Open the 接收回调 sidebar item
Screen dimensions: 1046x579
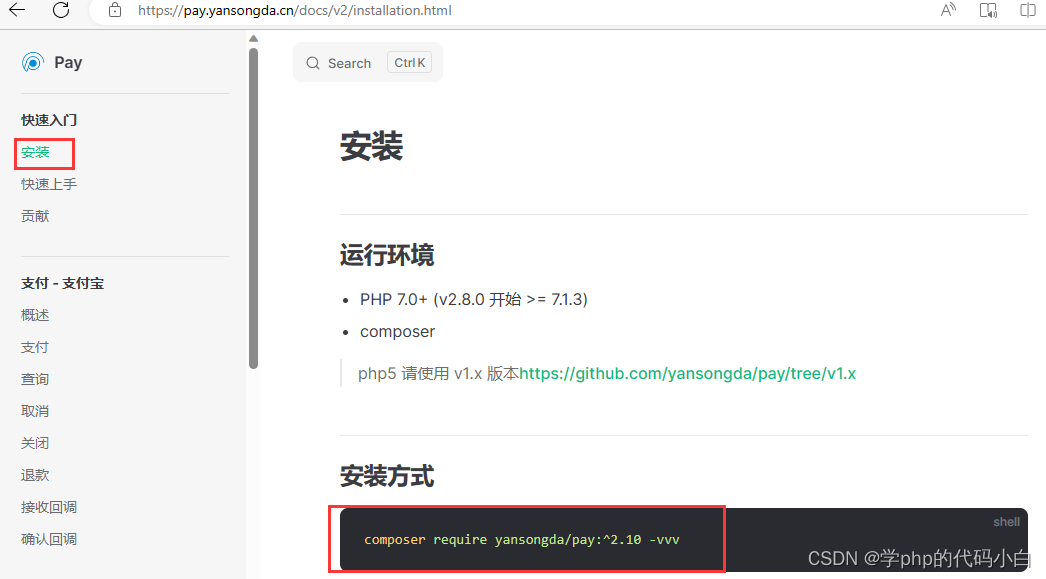click(x=48, y=507)
